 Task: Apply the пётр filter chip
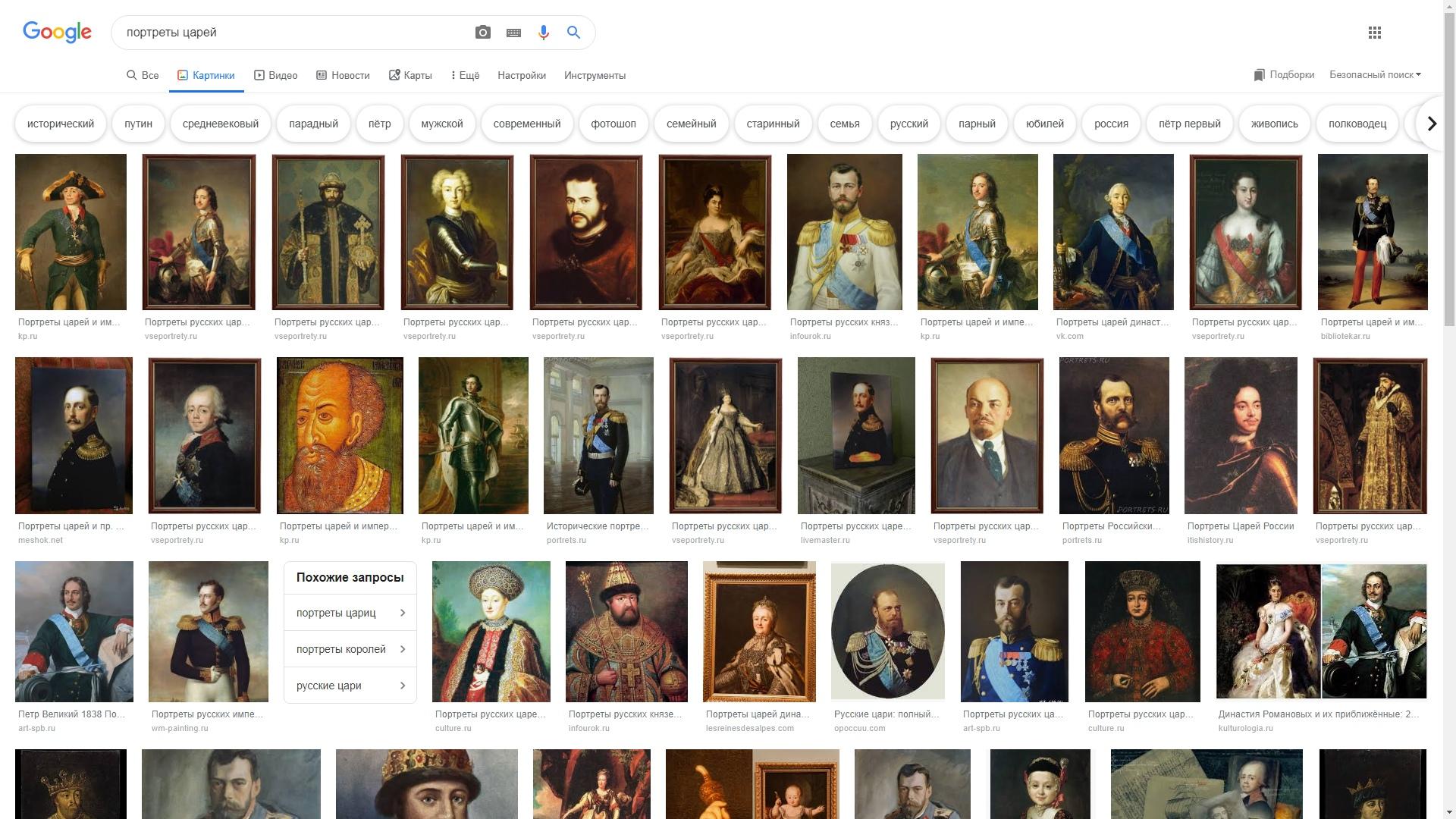(379, 124)
